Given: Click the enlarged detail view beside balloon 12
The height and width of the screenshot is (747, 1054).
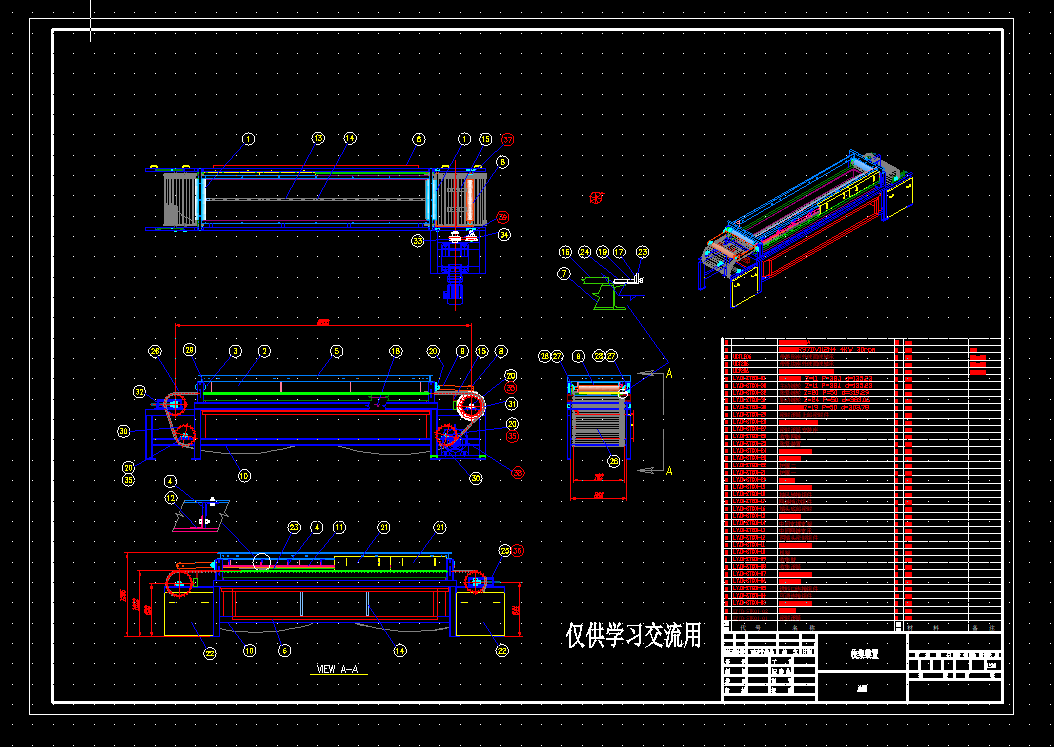Looking at the screenshot, I should click(x=201, y=516).
